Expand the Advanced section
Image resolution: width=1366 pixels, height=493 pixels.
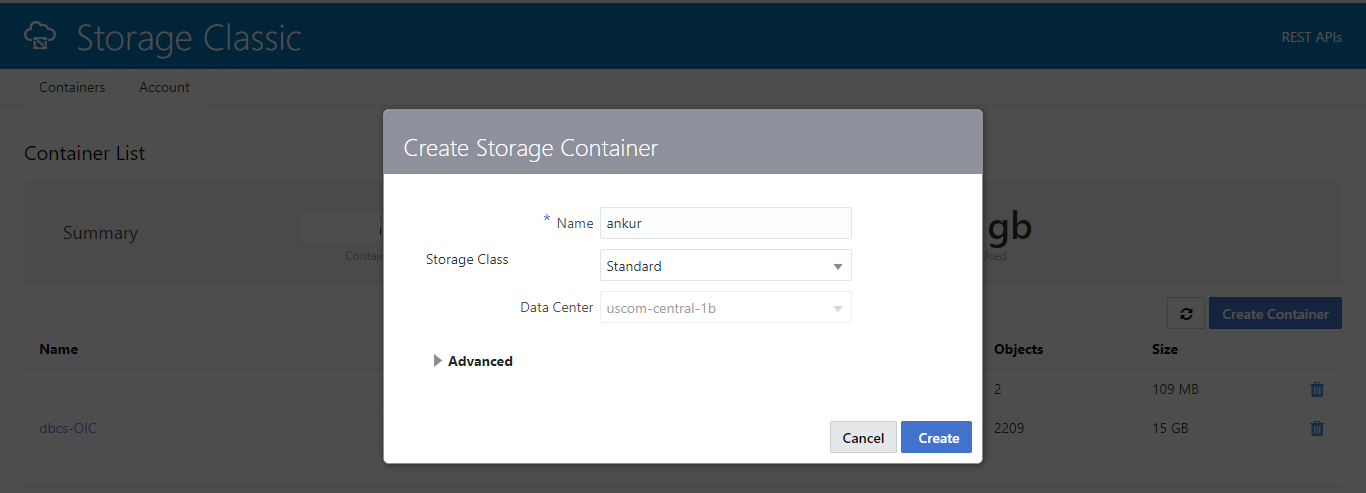(x=473, y=361)
